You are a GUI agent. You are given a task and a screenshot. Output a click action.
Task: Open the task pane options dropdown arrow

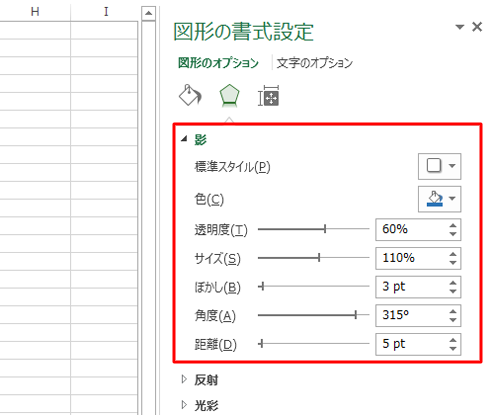point(460,27)
